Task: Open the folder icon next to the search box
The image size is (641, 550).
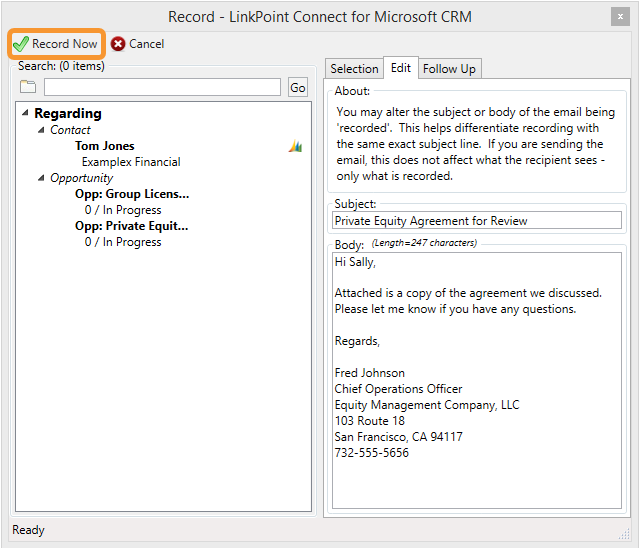Action: tap(28, 87)
